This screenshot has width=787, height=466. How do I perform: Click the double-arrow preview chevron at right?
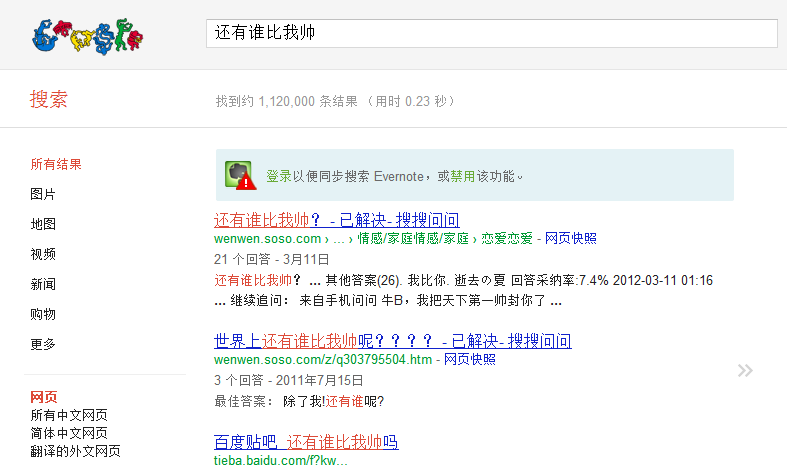tap(745, 371)
